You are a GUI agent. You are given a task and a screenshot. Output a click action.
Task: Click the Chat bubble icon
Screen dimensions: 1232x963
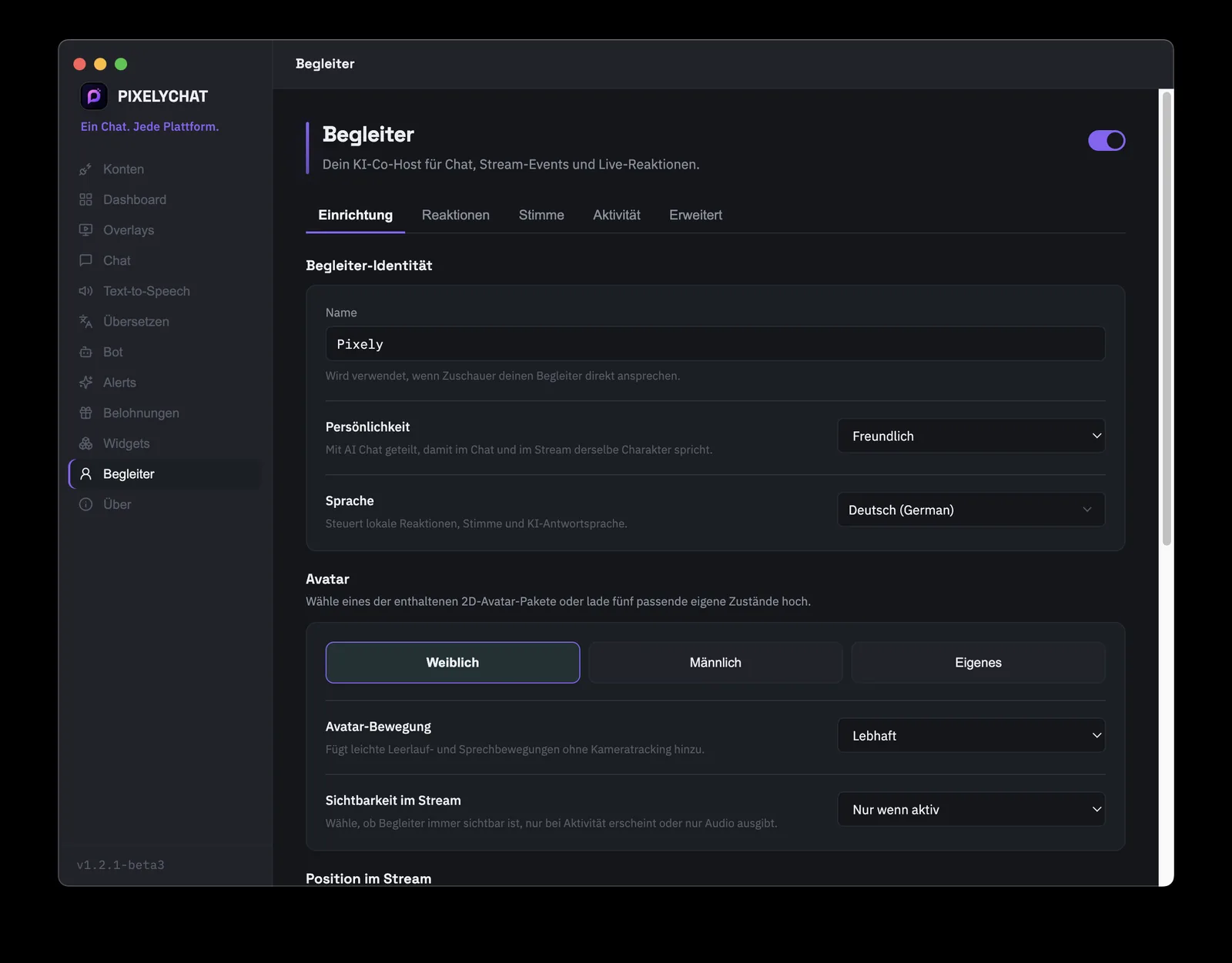click(x=85, y=260)
